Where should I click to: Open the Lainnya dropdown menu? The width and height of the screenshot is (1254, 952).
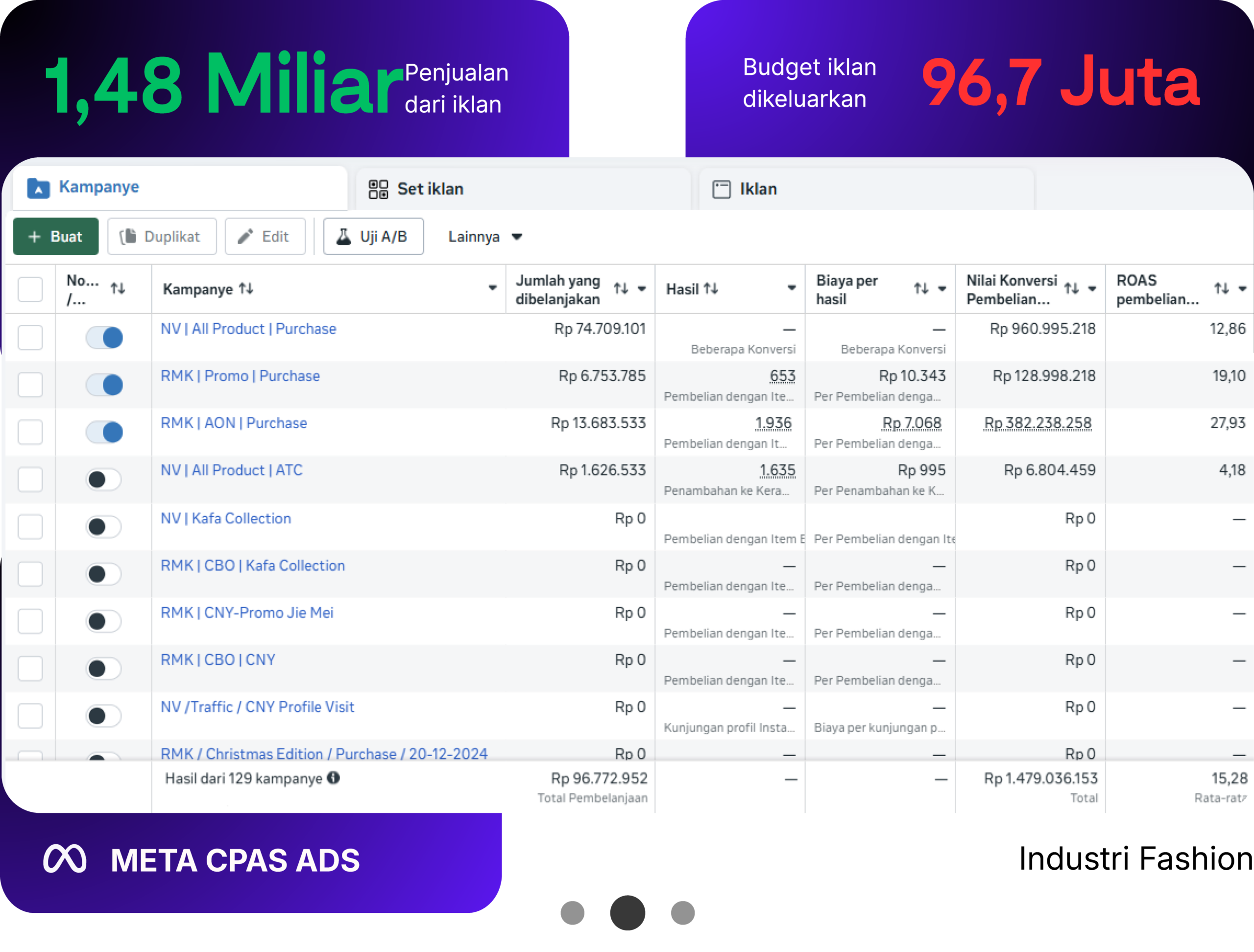pos(485,237)
